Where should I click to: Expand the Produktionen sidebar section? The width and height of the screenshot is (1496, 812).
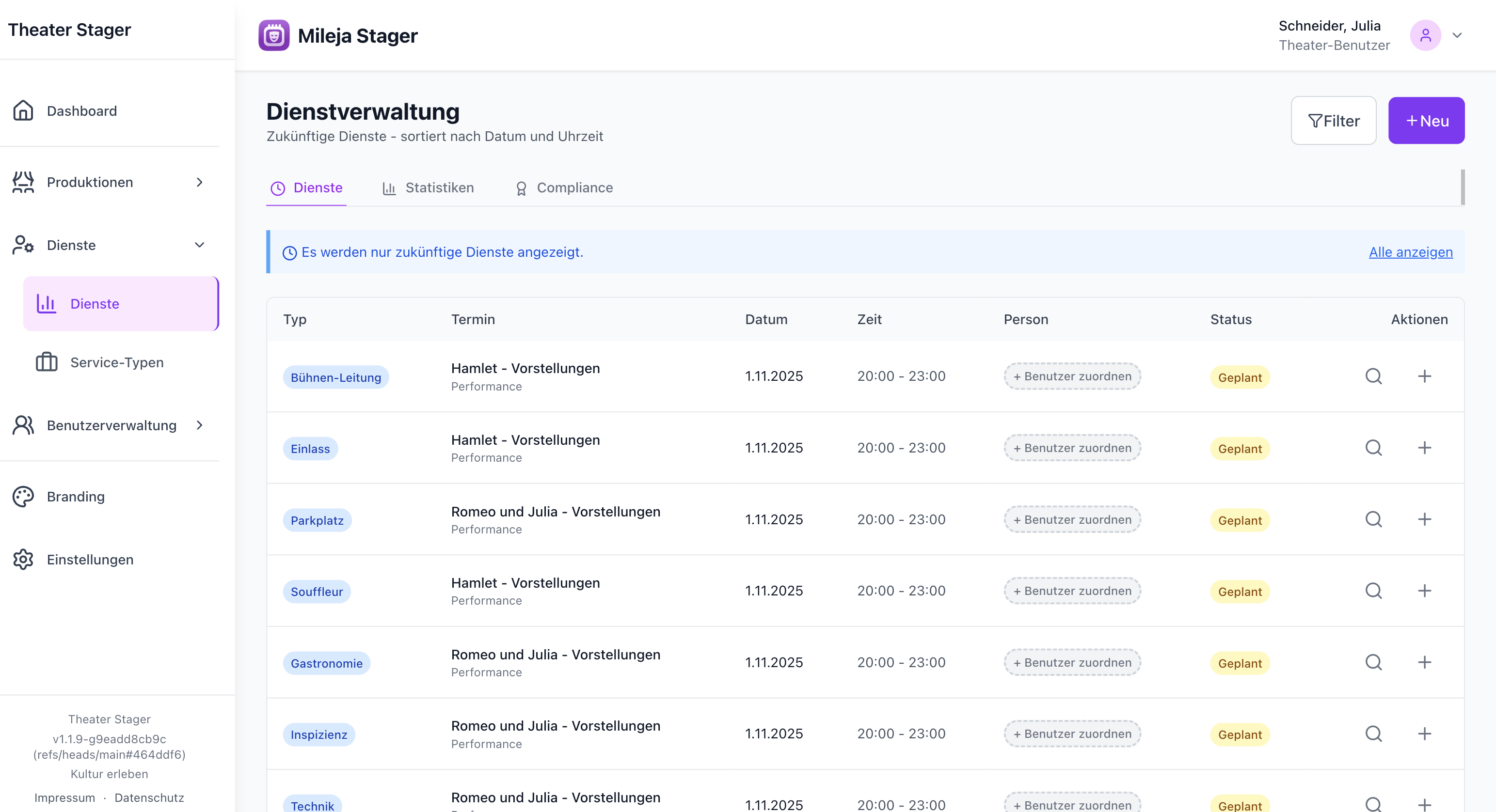pyautogui.click(x=199, y=182)
